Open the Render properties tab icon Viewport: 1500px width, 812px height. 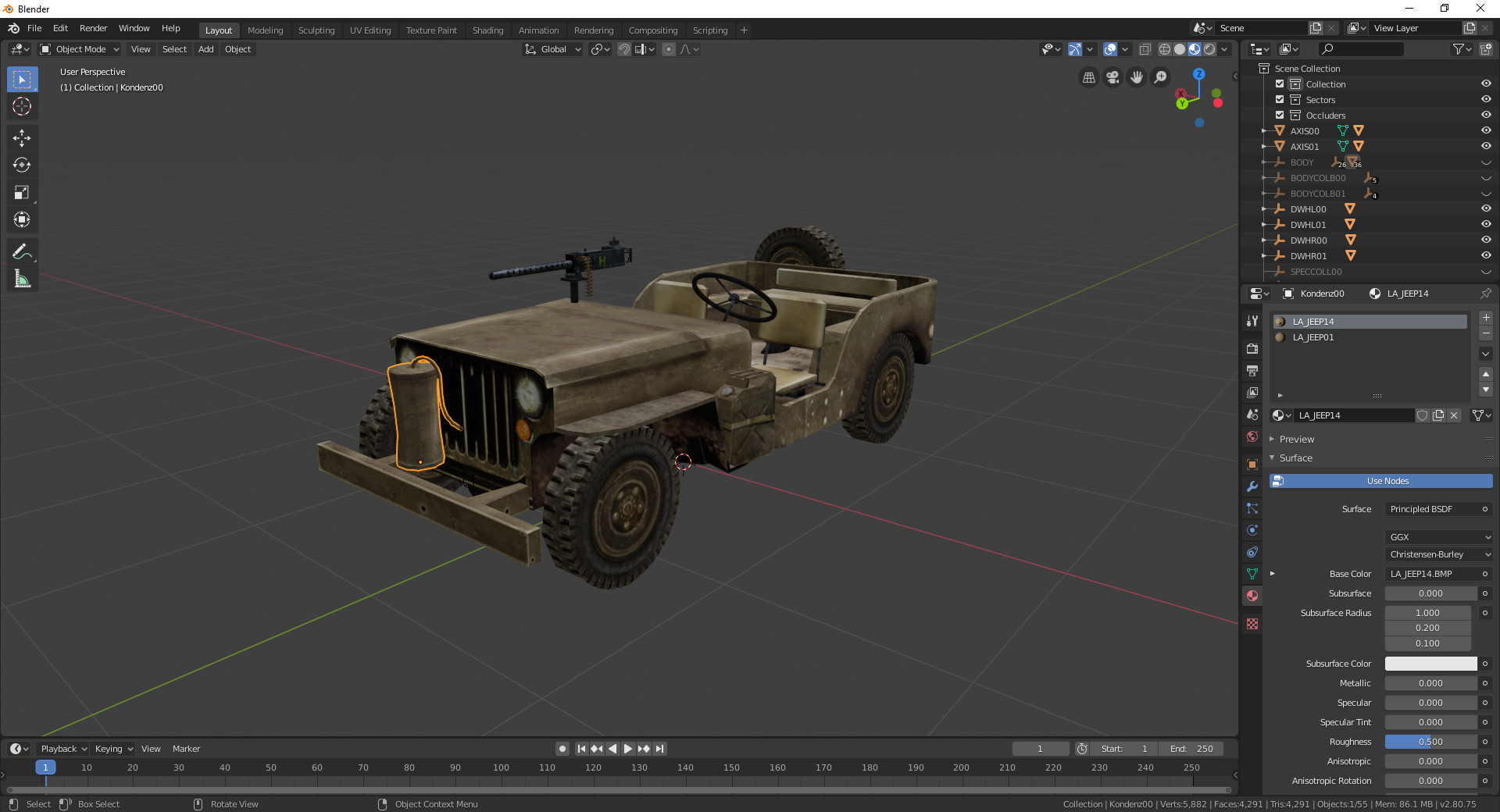pyautogui.click(x=1252, y=348)
